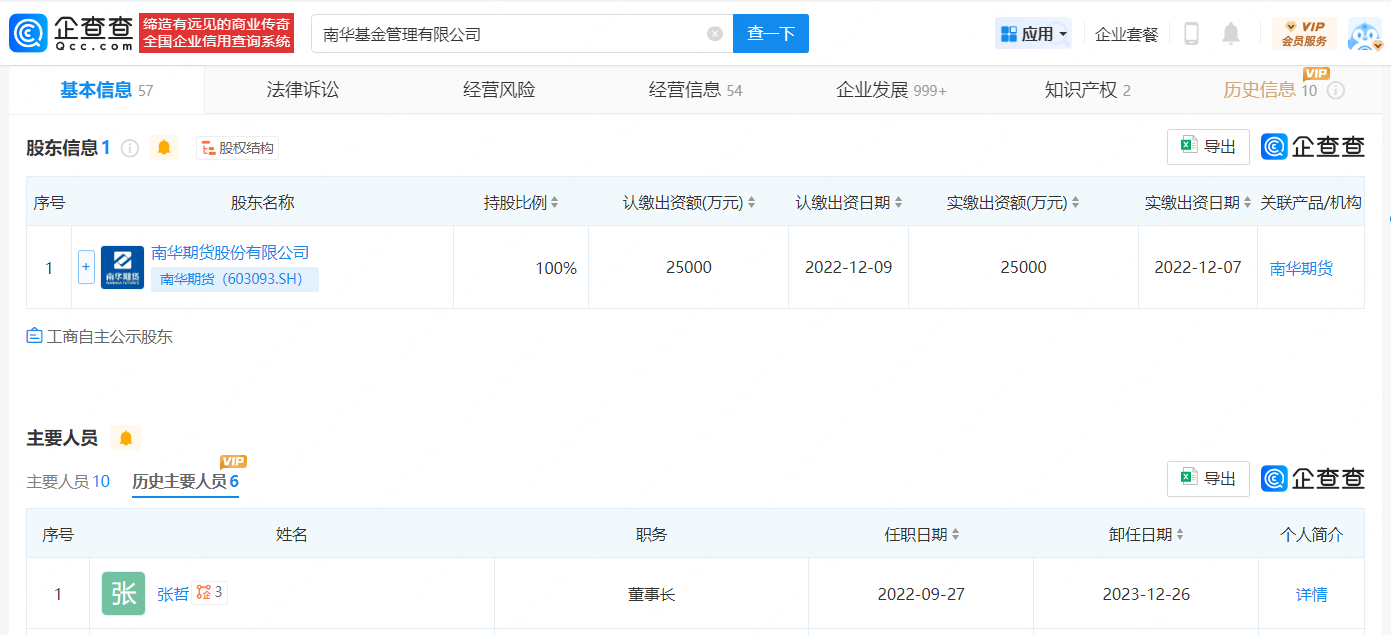
Task: Open the notifications bell in header
Action: [1231, 34]
